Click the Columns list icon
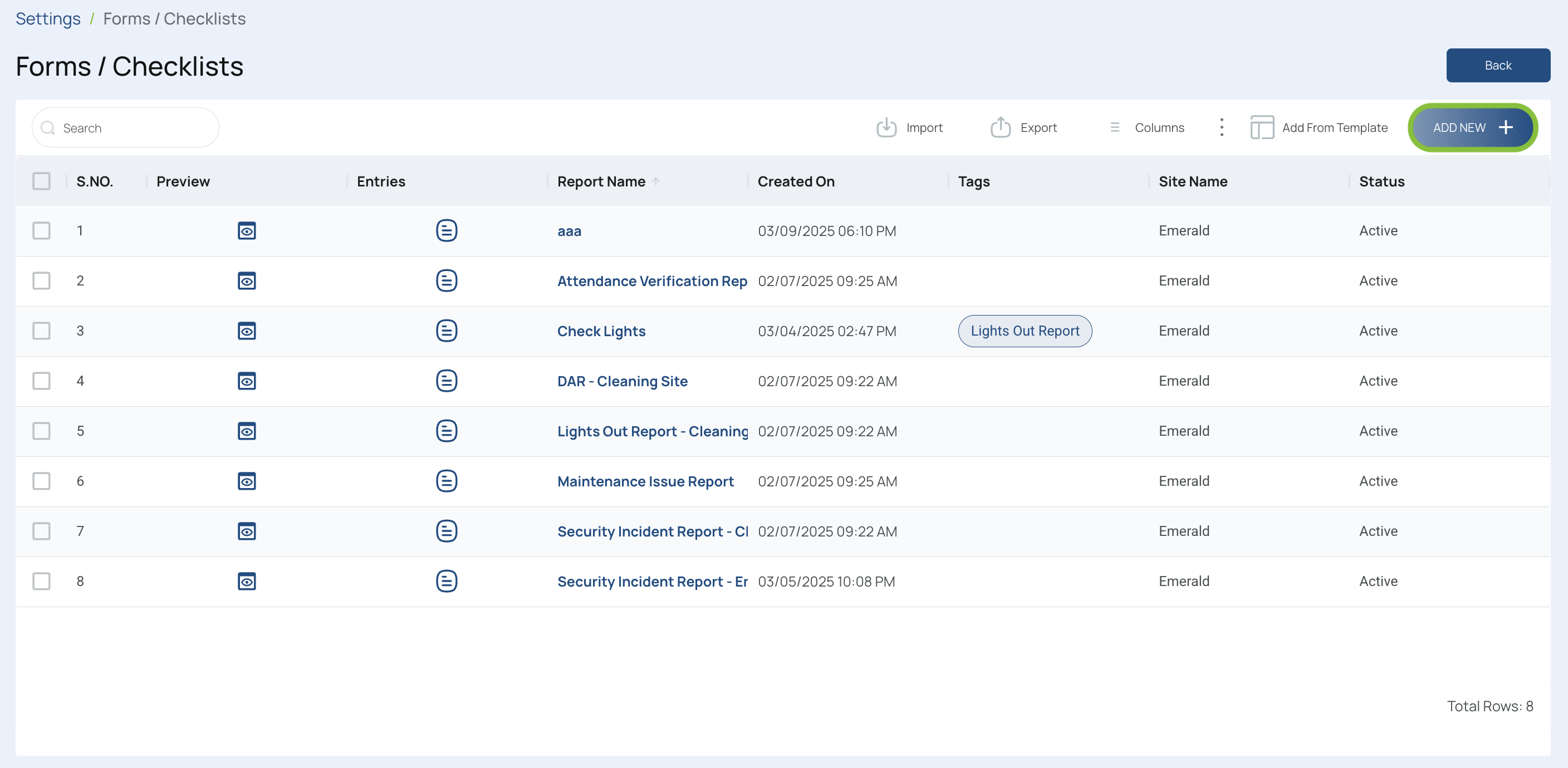The height and width of the screenshot is (768, 1568). tap(1115, 127)
